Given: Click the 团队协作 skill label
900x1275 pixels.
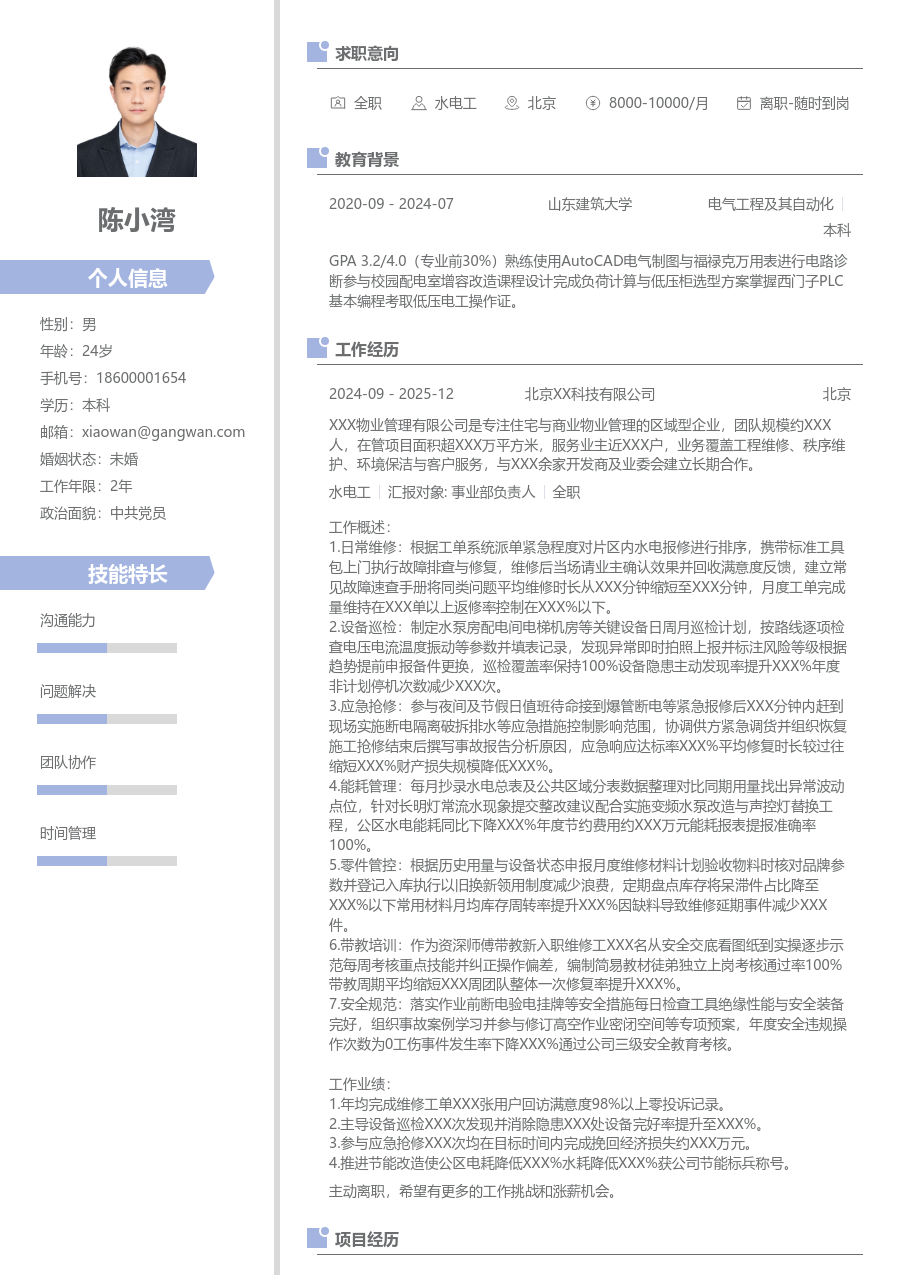Looking at the screenshot, I should pyautogui.click(x=68, y=762).
